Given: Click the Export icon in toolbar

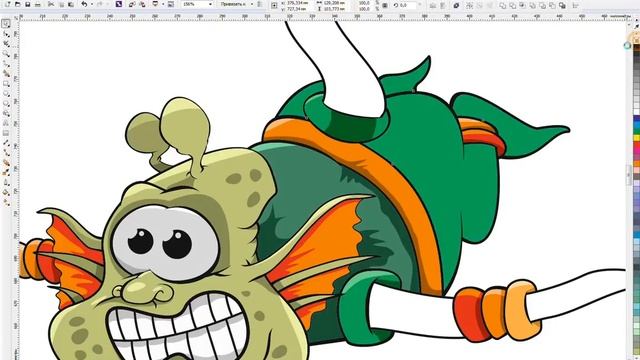Looking at the screenshot, I should (142, 4).
